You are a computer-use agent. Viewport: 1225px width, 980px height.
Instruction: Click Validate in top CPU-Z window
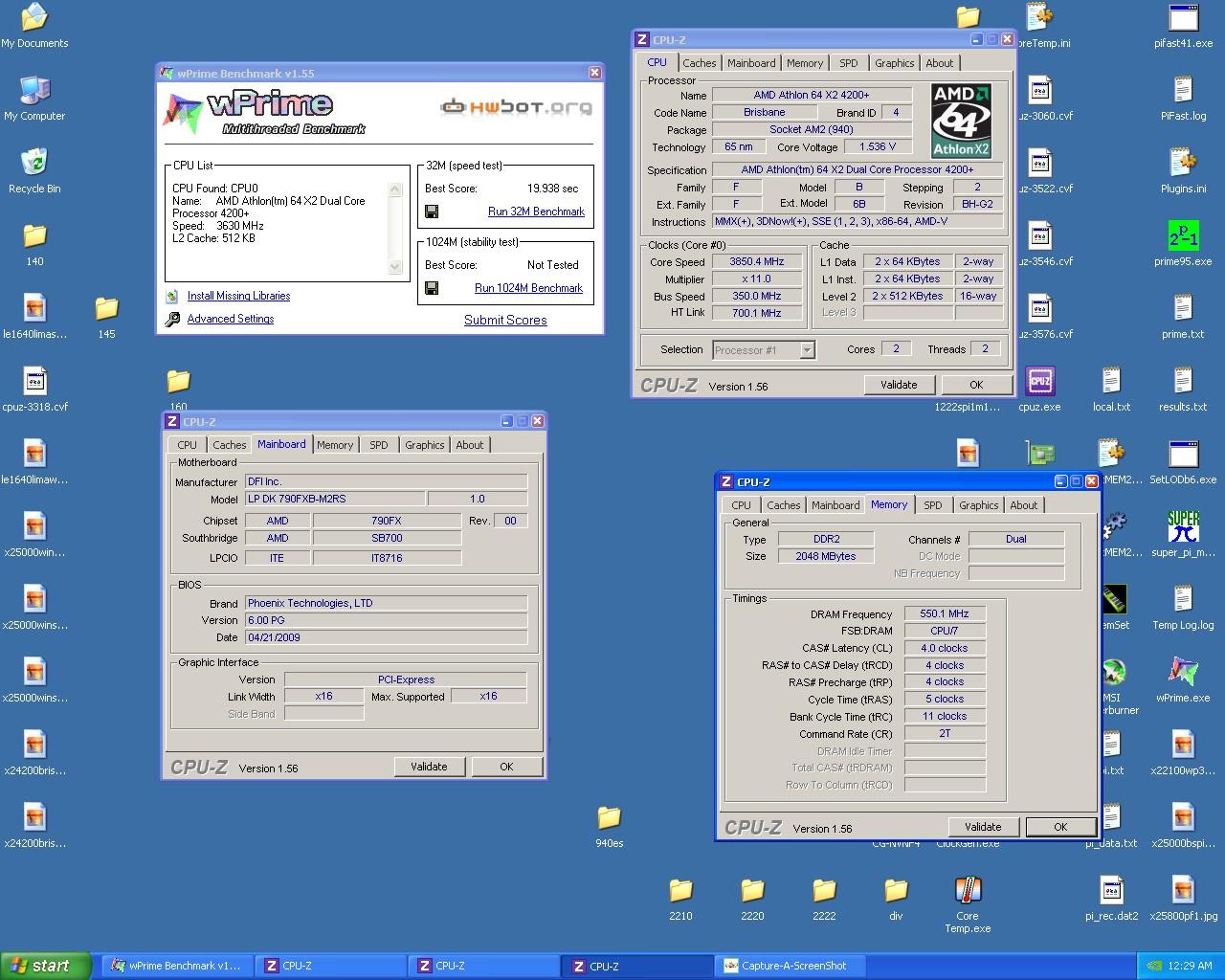pyautogui.click(x=899, y=385)
